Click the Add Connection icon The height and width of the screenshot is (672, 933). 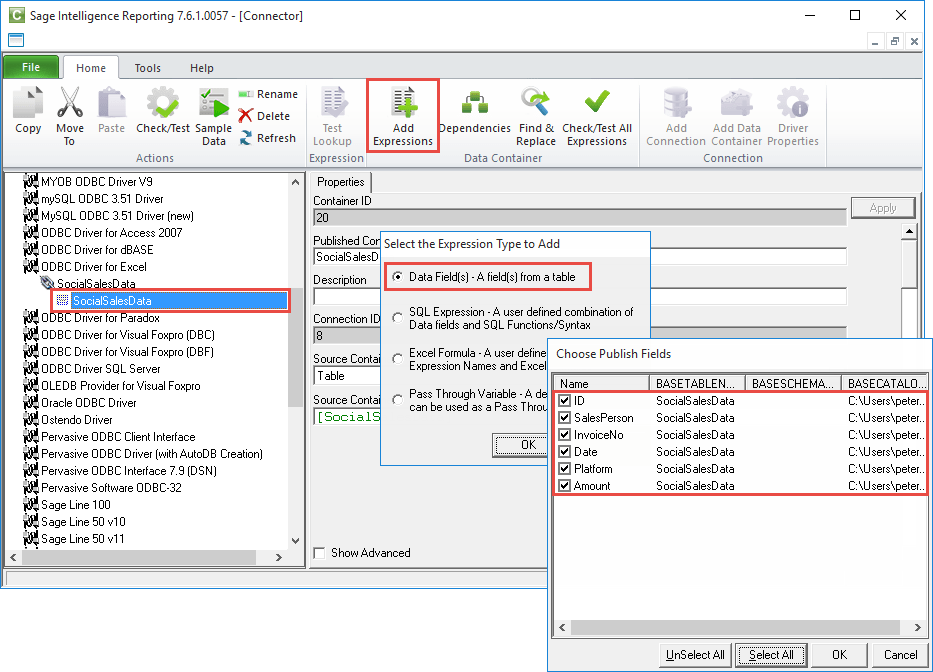click(677, 102)
